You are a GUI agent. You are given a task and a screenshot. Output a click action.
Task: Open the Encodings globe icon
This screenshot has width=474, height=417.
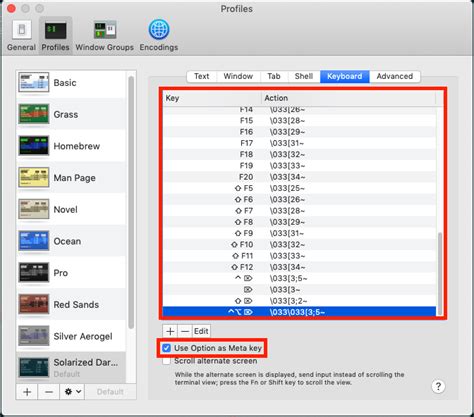159,29
